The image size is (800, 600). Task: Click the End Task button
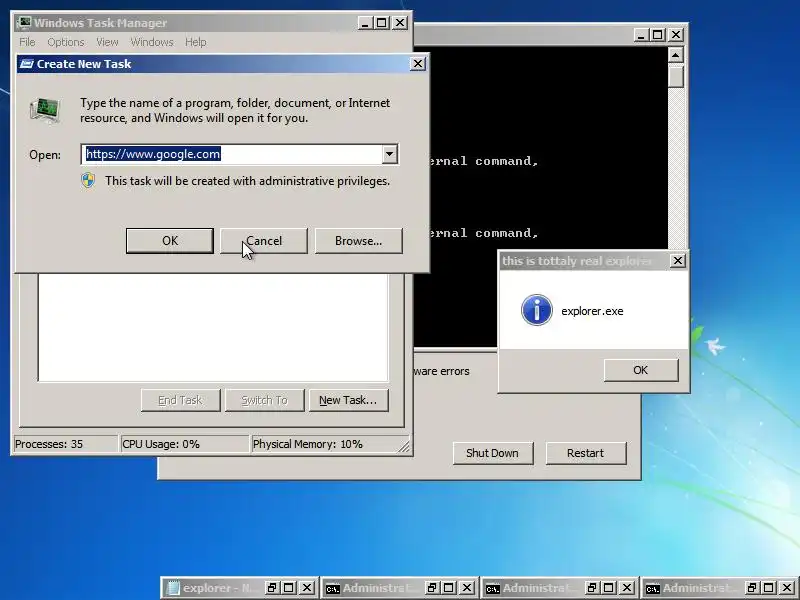(x=181, y=401)
